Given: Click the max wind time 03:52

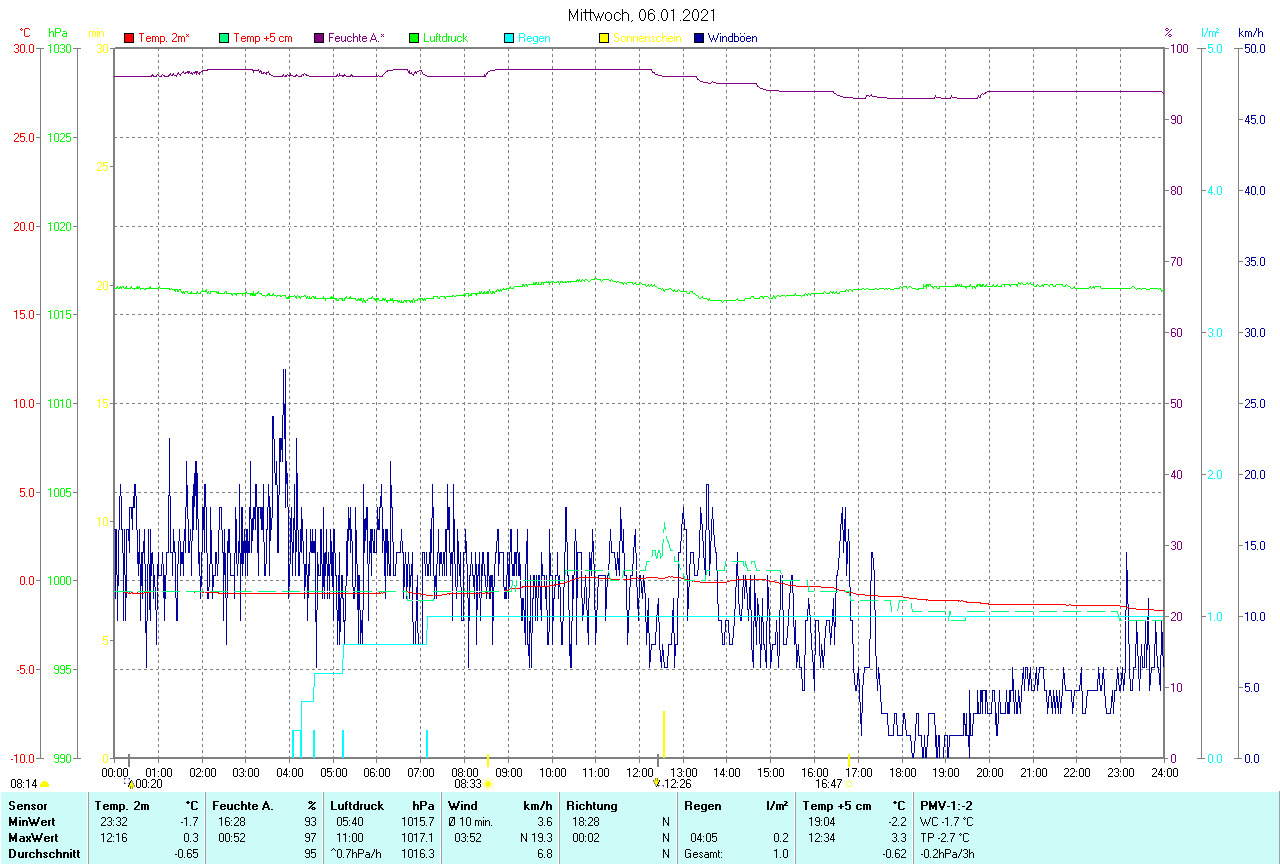Looking at the screenshot, I should (x=469, y=838).
